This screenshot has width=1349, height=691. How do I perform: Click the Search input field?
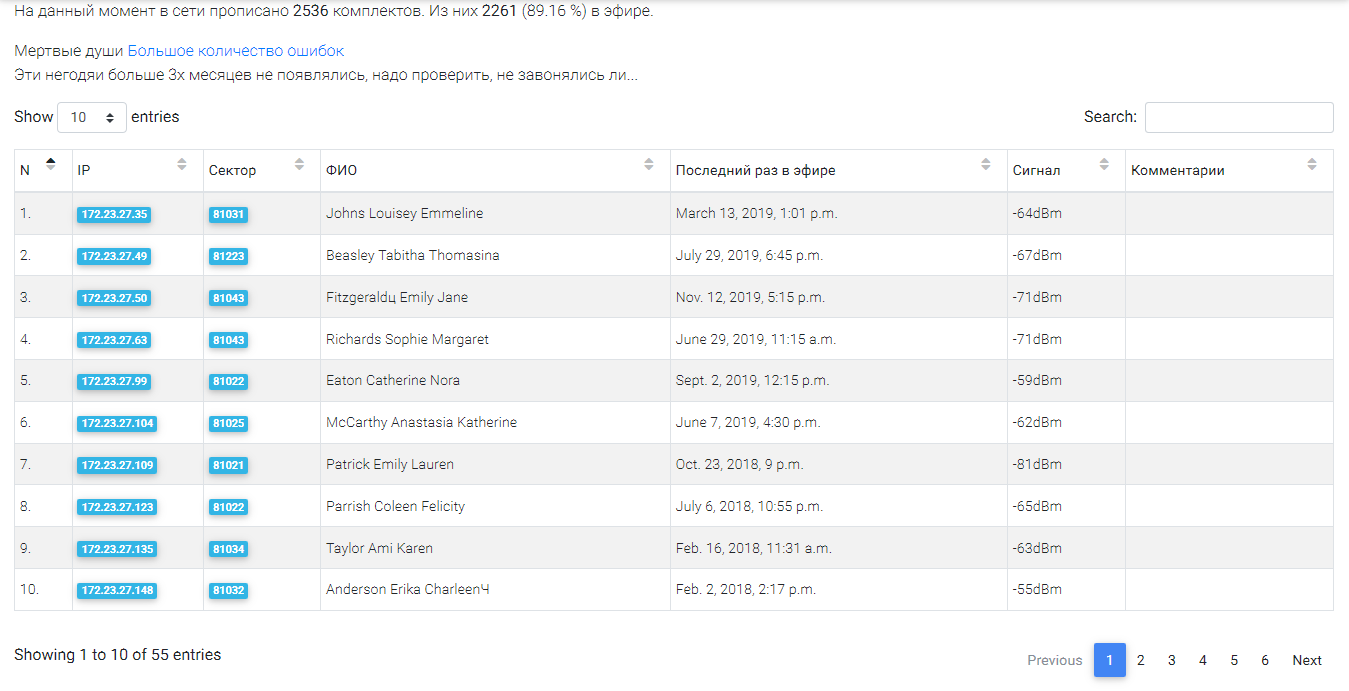[1239, 117]
